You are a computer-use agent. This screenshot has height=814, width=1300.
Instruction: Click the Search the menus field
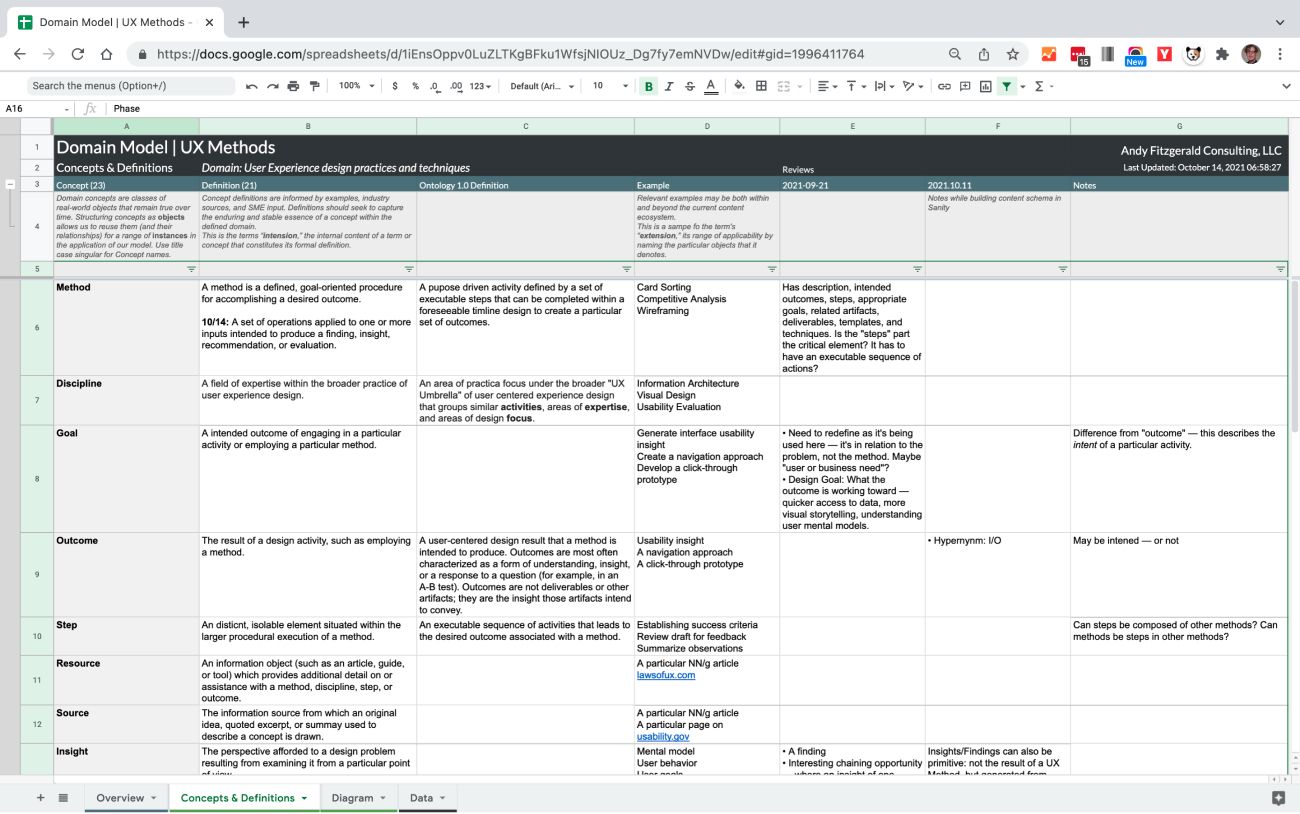(x=130, y=86)
